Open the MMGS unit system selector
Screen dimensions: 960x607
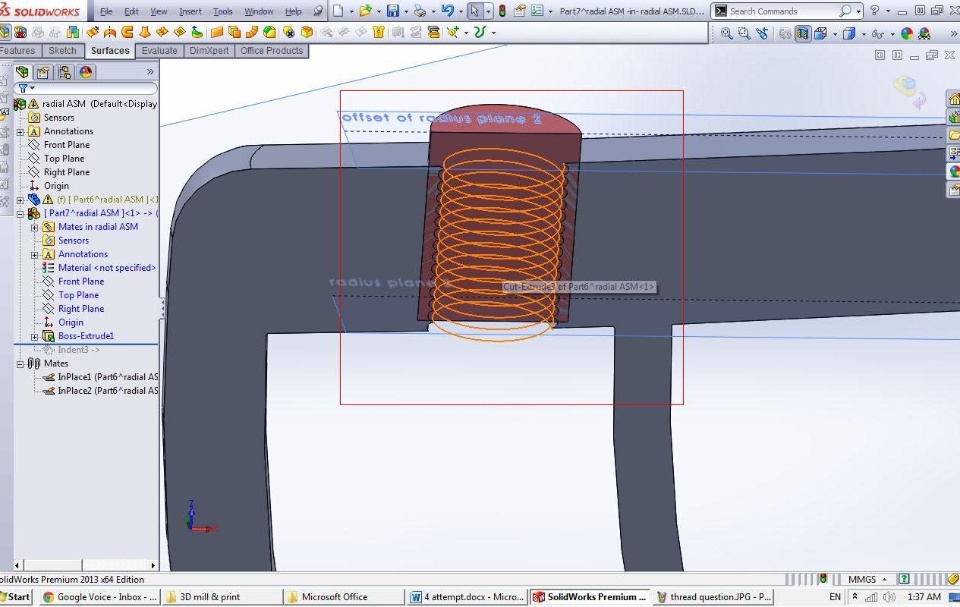coord(866,579)
